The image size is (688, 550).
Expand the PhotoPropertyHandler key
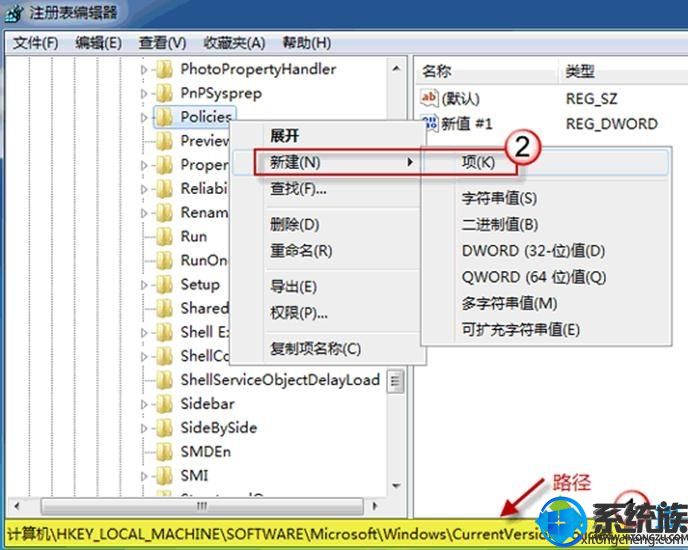[144, 69]
